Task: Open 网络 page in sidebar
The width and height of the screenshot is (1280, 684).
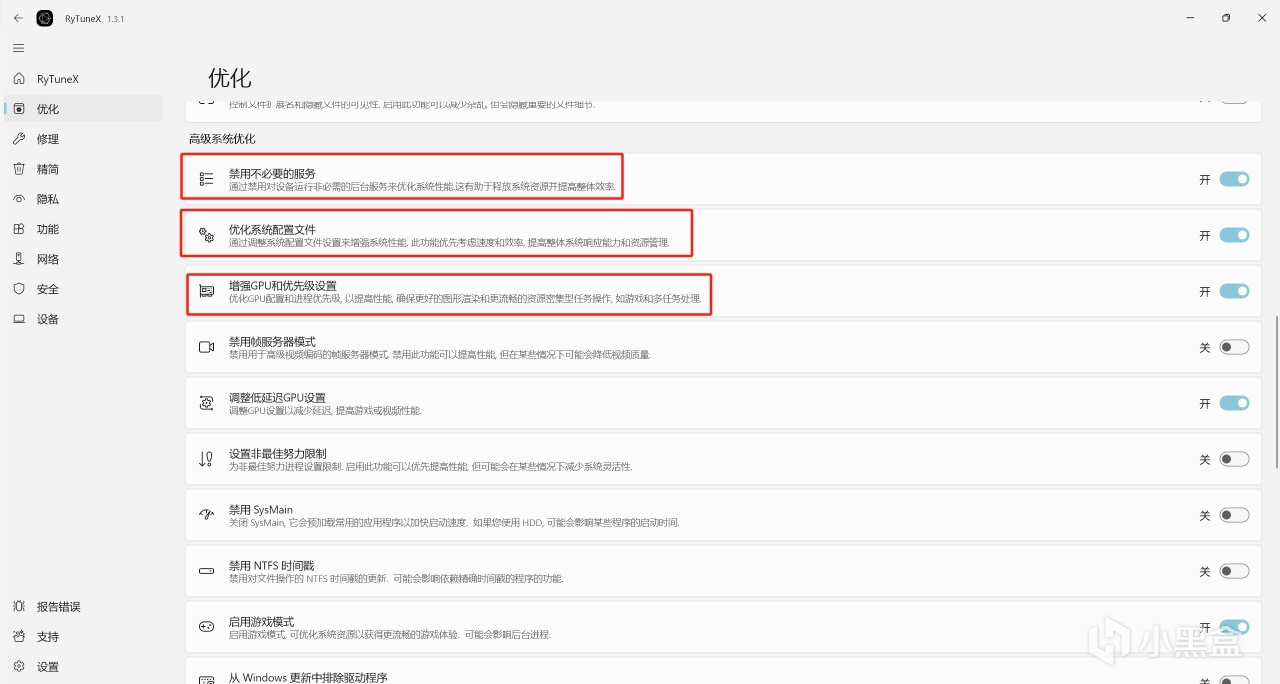Action: pyautogui.click(x=83, y=259)
